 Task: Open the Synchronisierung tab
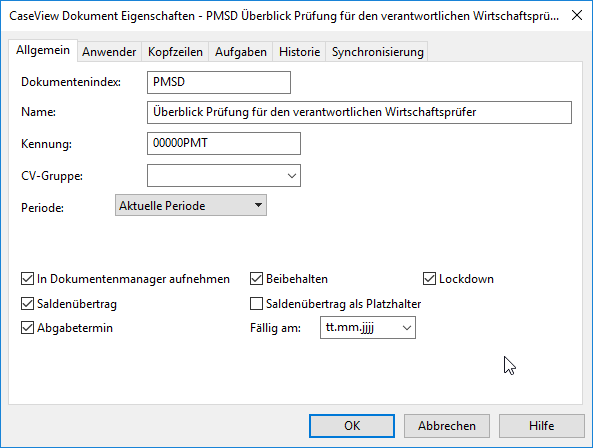pos(377,52)
